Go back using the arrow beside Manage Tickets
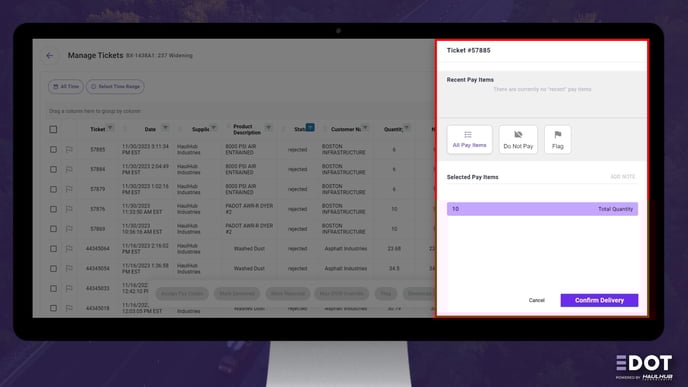 point(50,56)
